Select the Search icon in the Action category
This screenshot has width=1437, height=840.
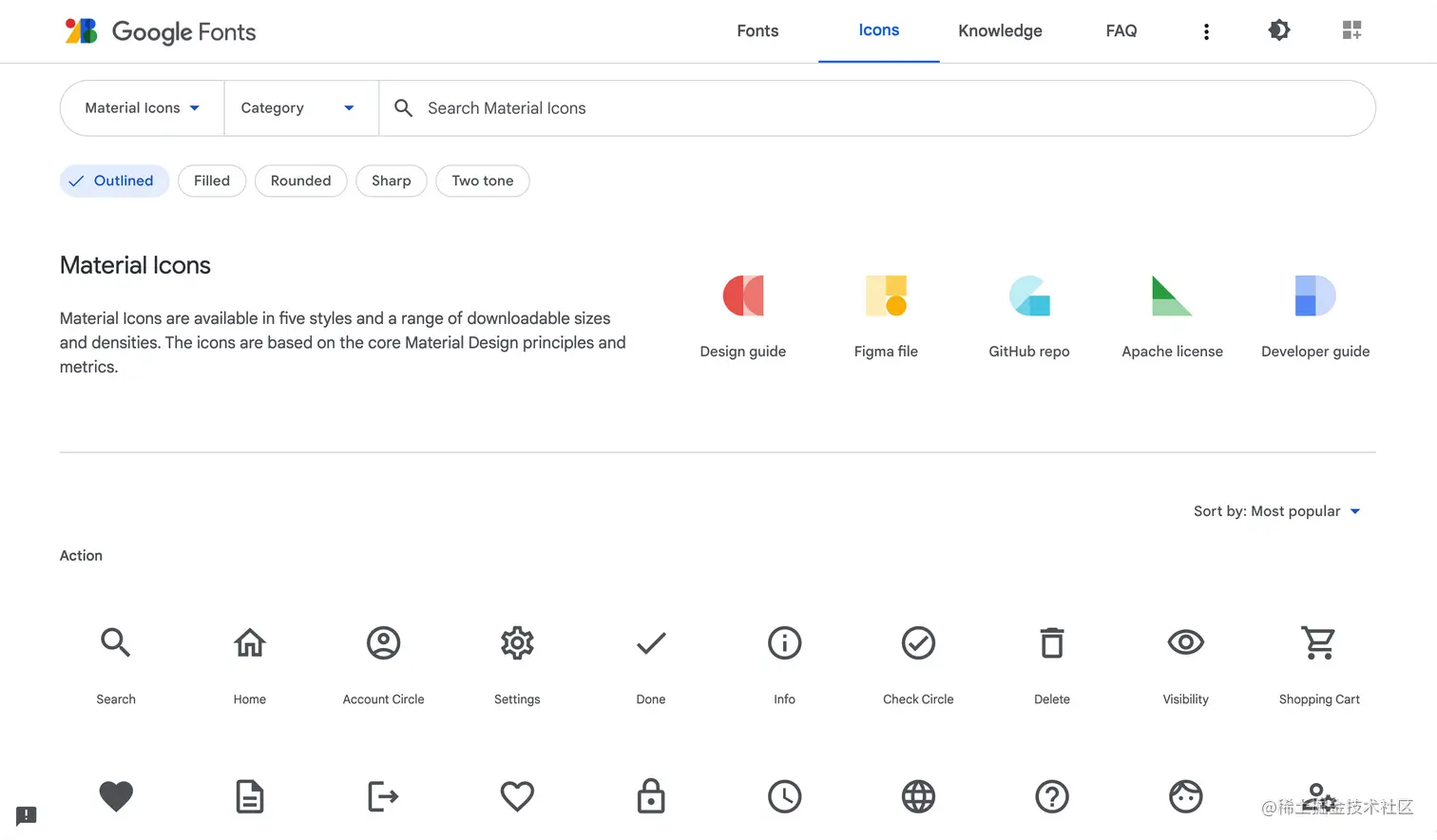(116, 642)
